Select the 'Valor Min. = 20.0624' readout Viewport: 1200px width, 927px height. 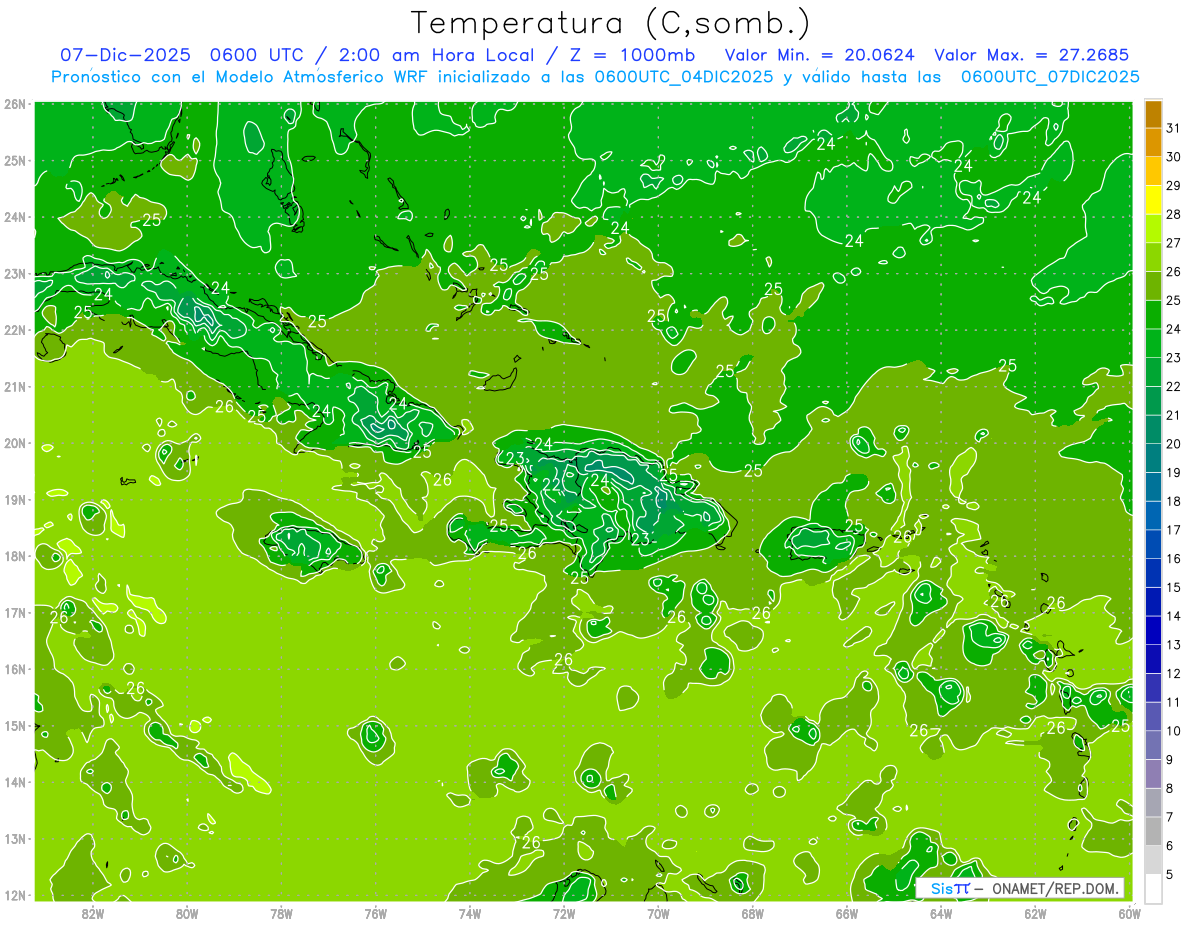[x=821, y=55]
